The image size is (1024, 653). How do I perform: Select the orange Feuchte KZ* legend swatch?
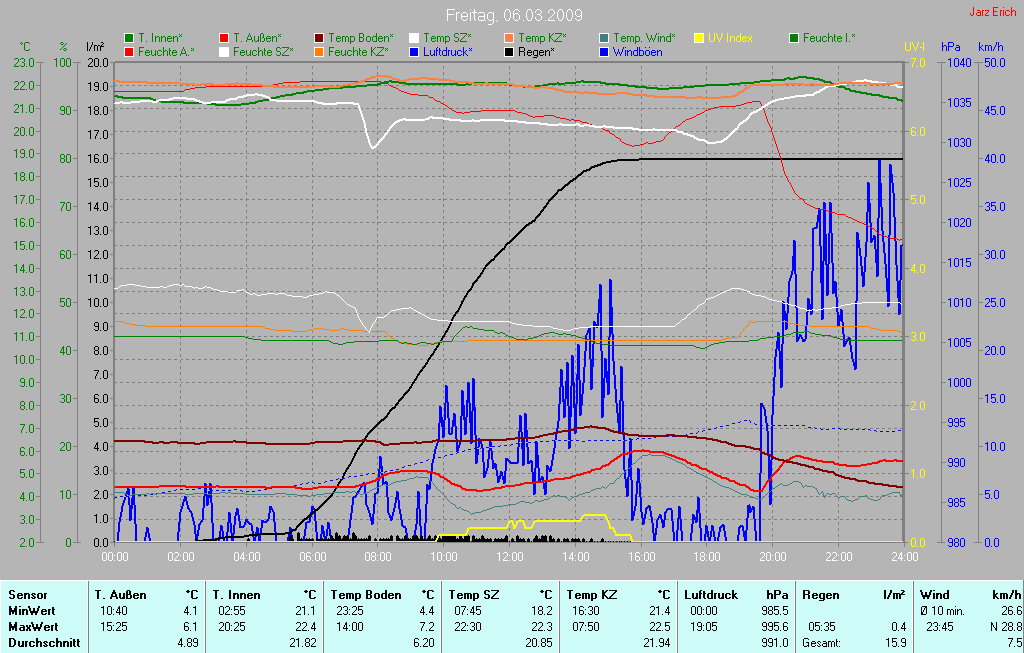click(319, 52)
